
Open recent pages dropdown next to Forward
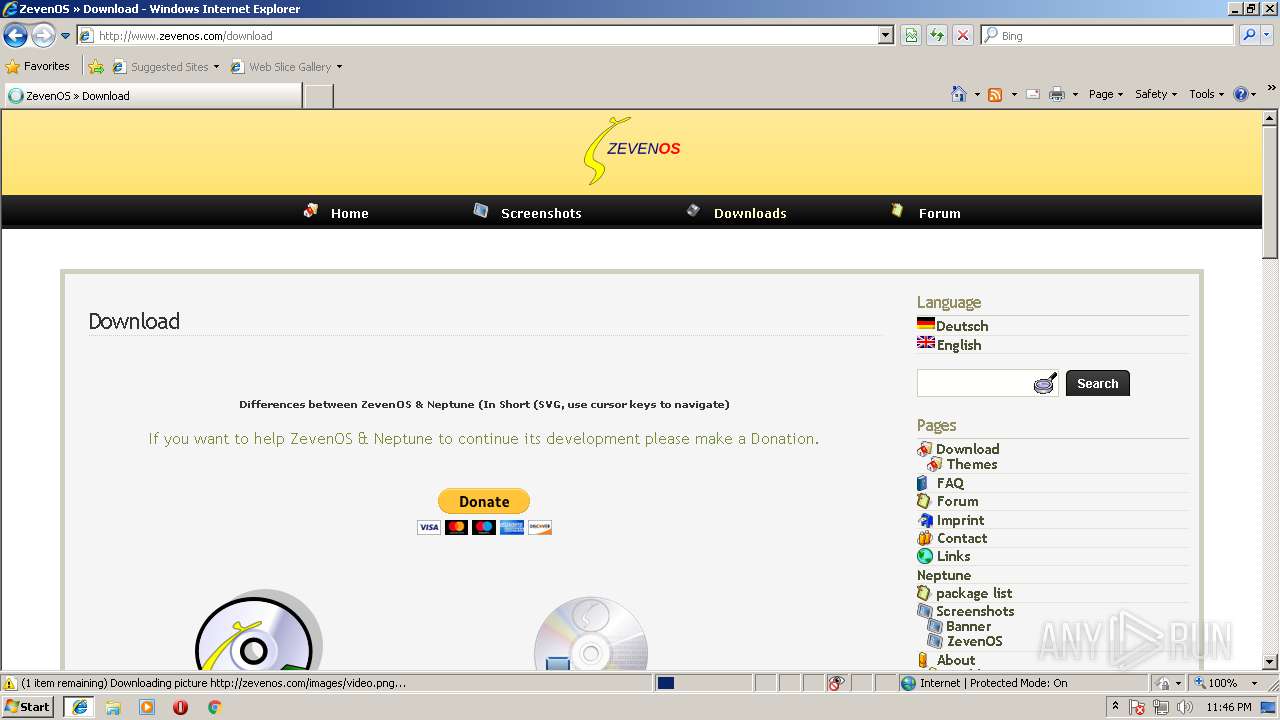pyautogui.click(x=66, y=36)
